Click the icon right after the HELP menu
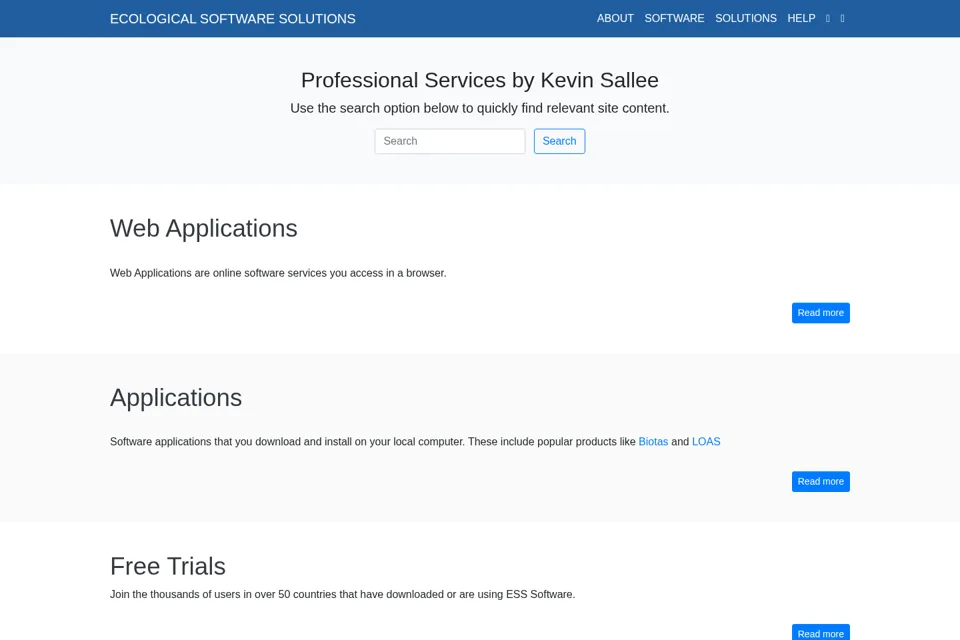 tap(828, 18)
